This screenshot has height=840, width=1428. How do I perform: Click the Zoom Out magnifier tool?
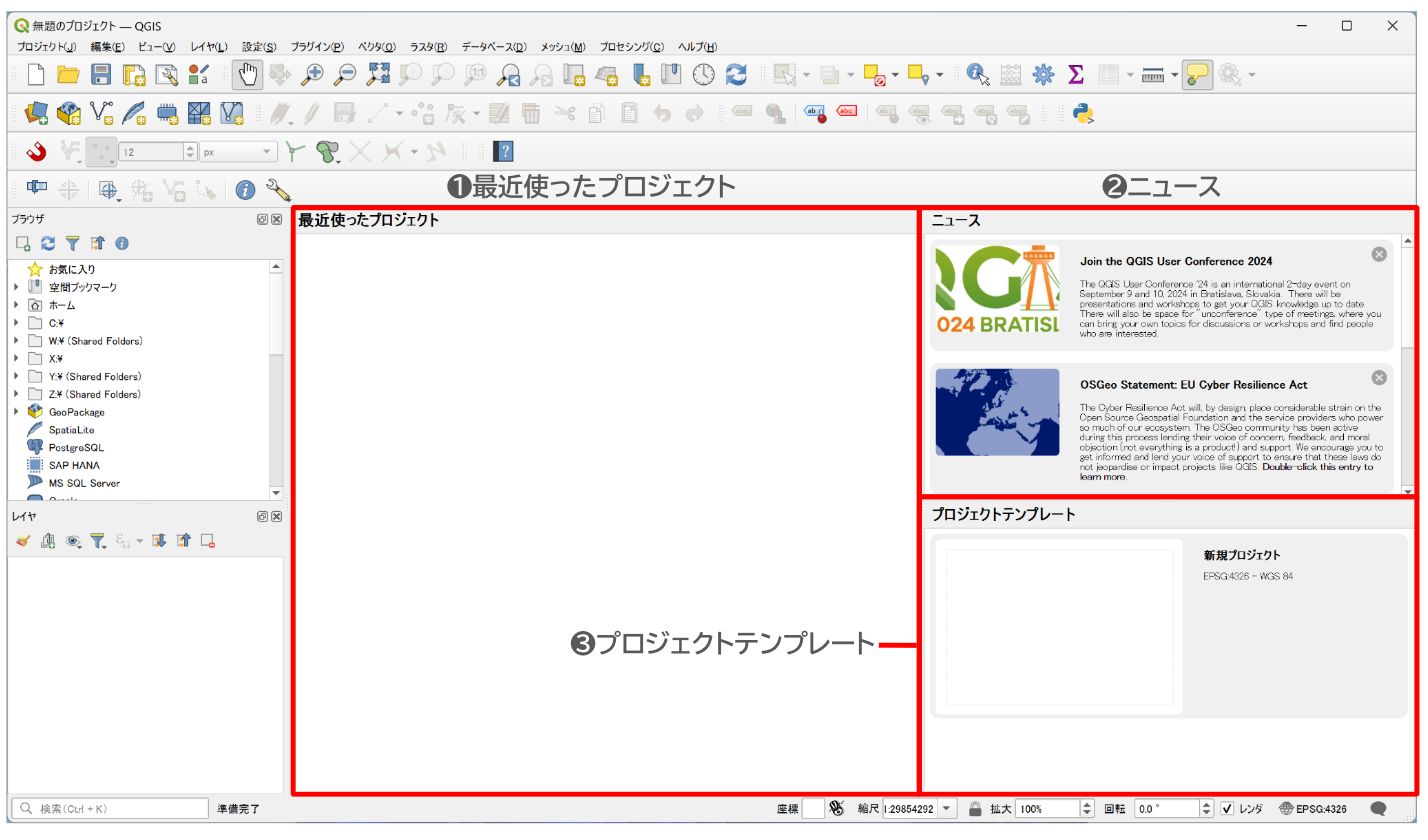tap(345, 74)
